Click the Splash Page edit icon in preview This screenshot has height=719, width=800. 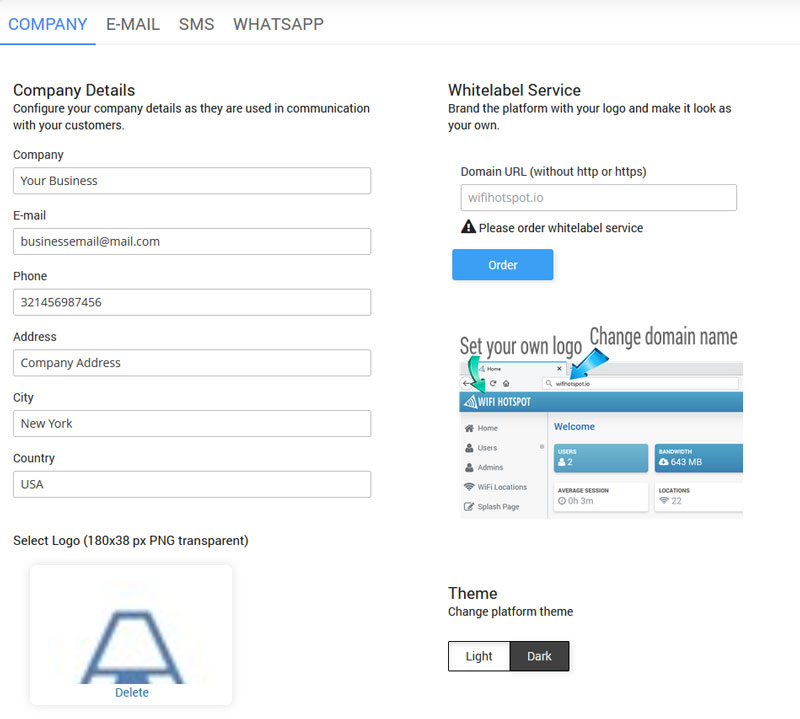(469, 507)
